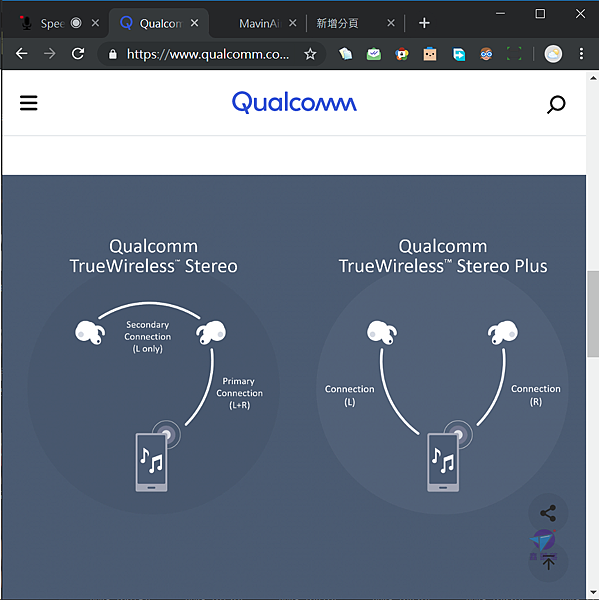Screen dimensions: 599x600
Task: Close the Spee tab
Action: tap(95, 23)
